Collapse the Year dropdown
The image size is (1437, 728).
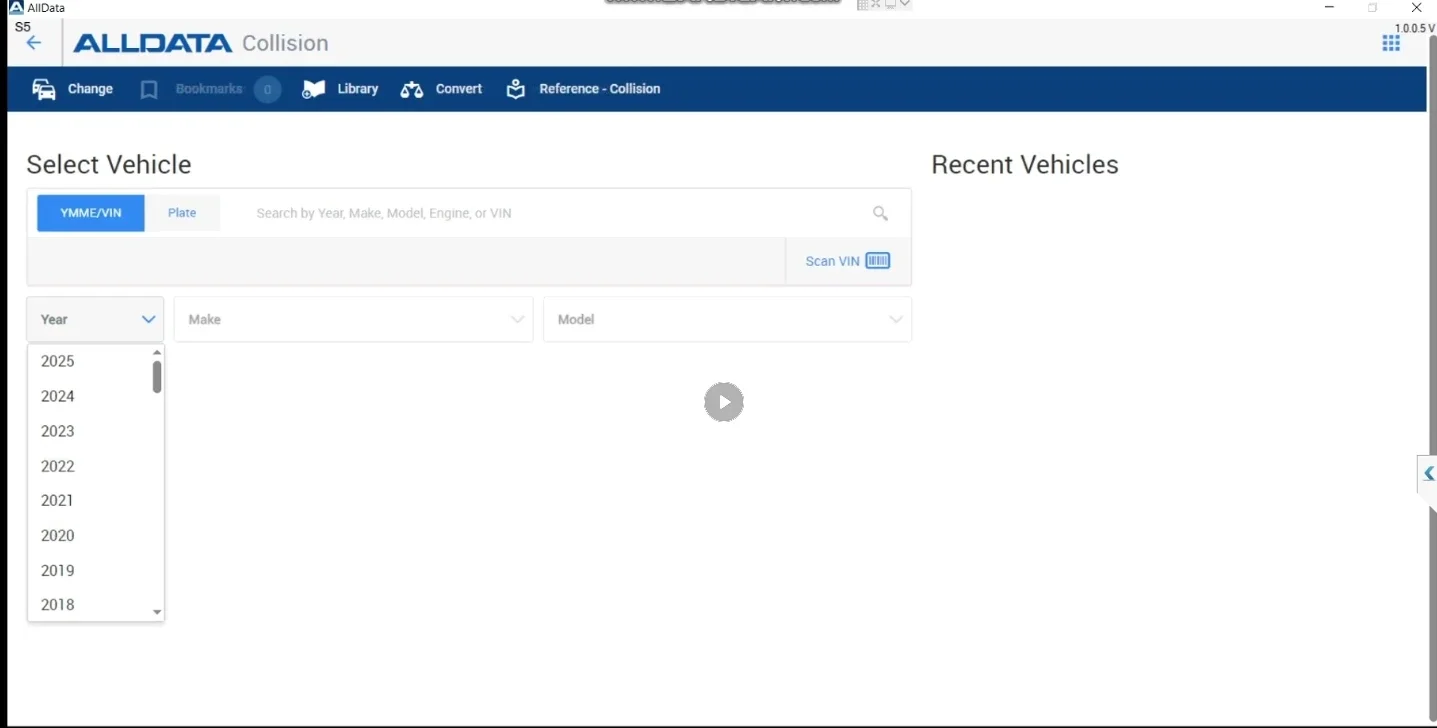tap(95, 319)
